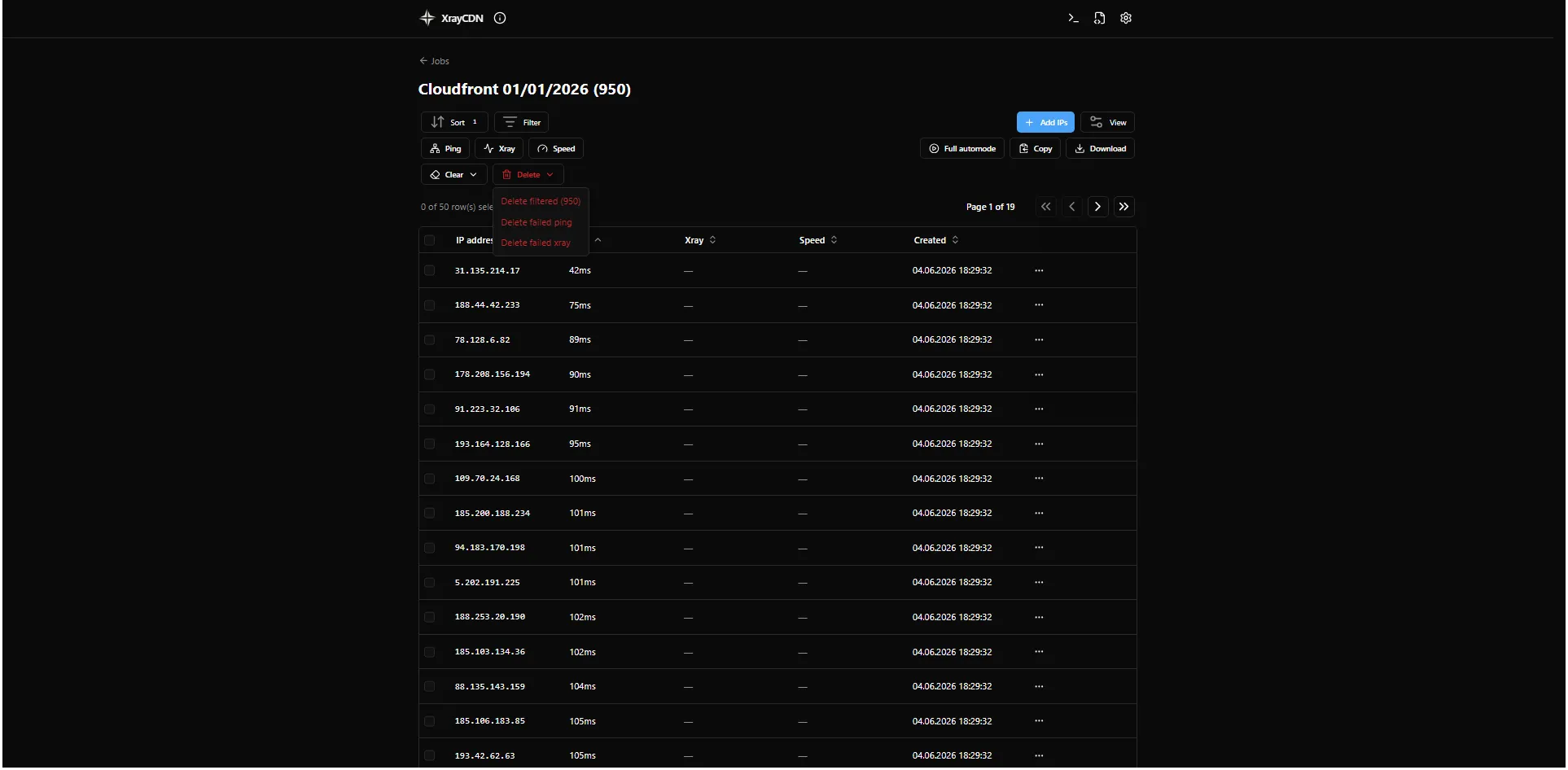This screenshot has width=1568, height=770.
Task: Open actions menu for 188.44.42.233
Action: click(1039, 304)
